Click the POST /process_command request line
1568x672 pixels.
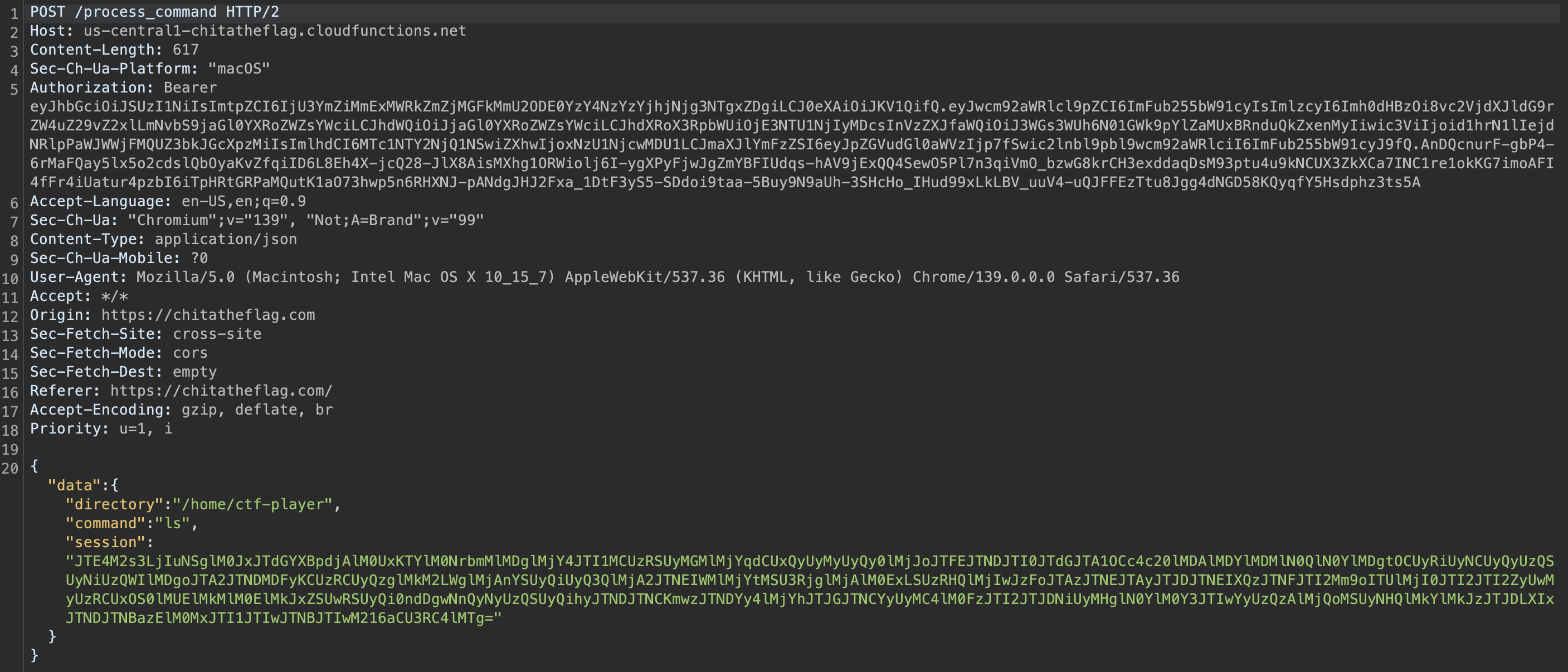click(x=154, y=12)
